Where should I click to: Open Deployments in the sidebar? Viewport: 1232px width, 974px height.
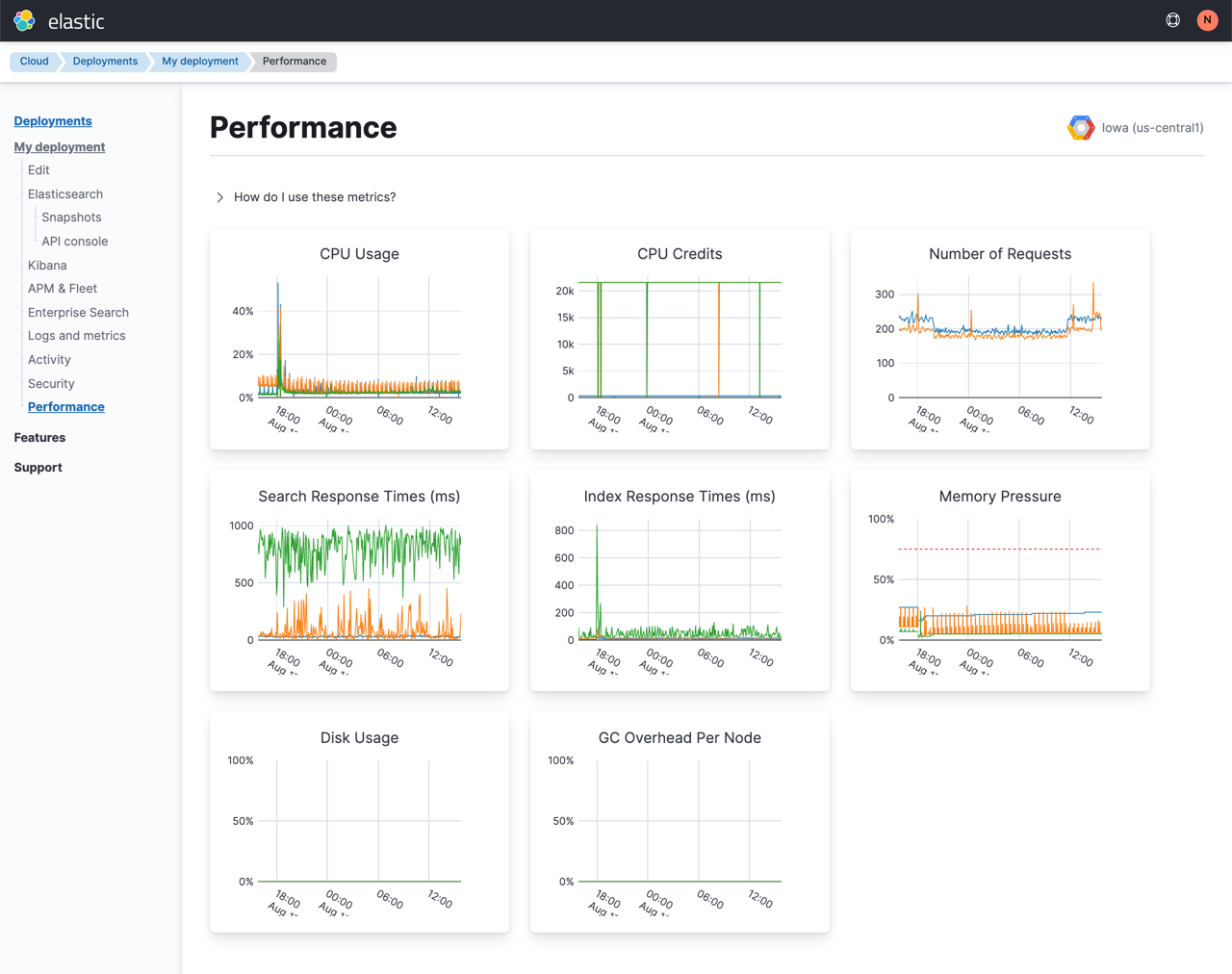tap(53, 121)
